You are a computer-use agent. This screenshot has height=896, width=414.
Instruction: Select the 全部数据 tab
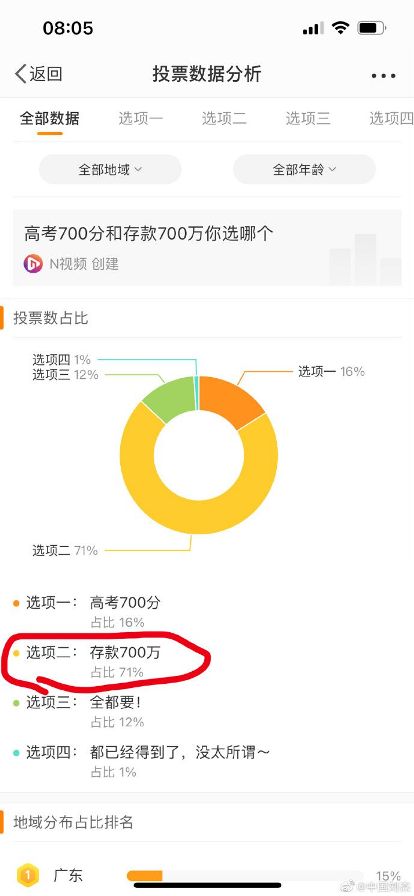[x=50, y=118]
